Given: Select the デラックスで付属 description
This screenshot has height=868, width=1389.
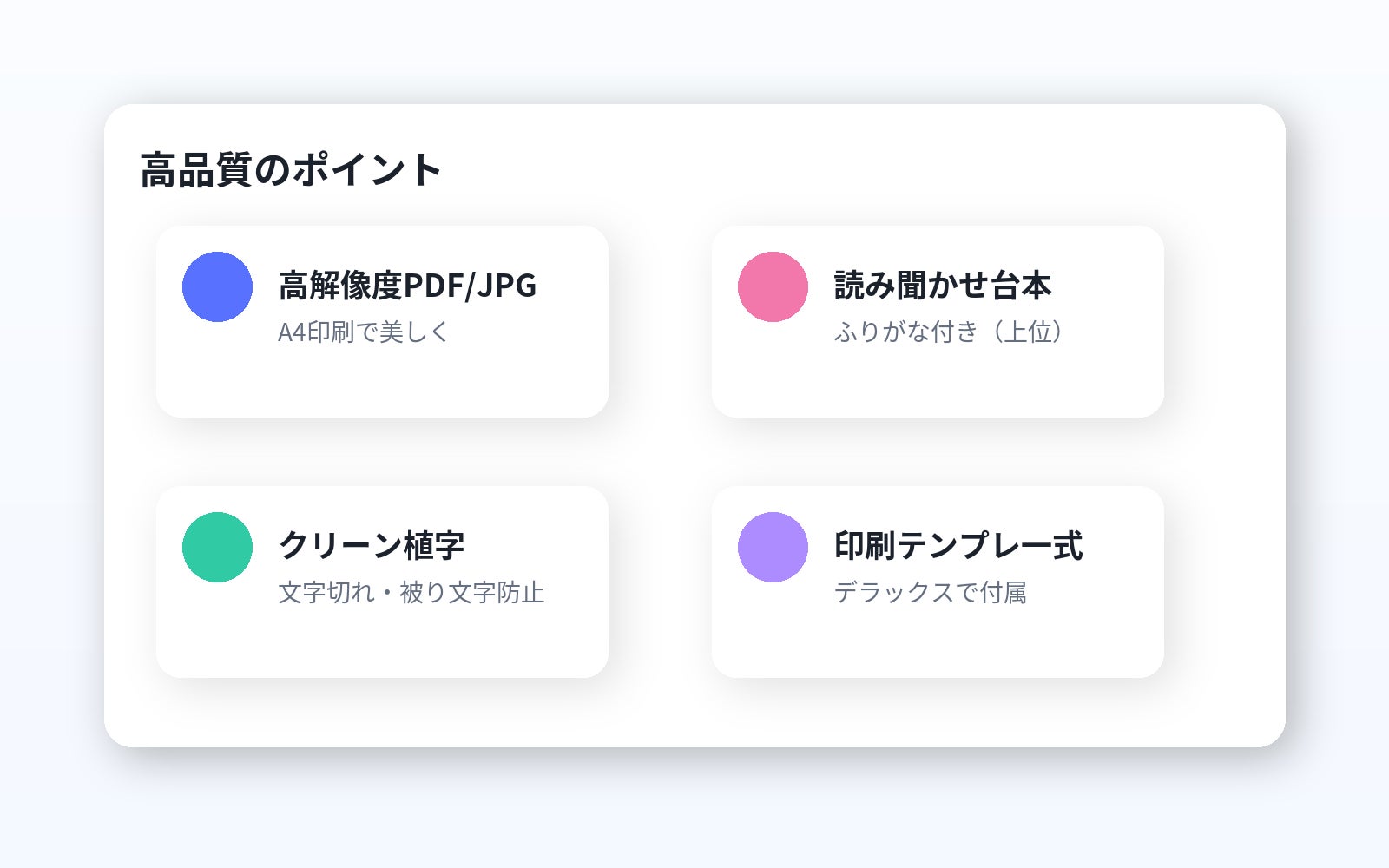Looking at the screenshot, I should (930, 592).
